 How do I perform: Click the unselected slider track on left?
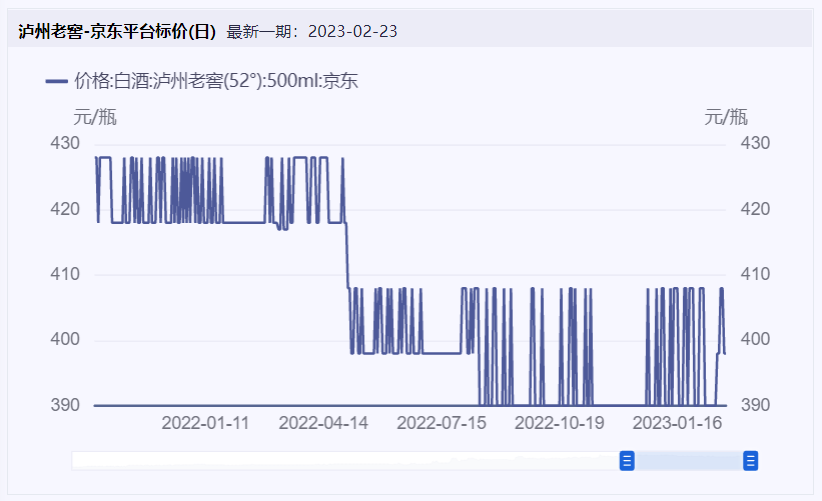click(x=345, y=460)
